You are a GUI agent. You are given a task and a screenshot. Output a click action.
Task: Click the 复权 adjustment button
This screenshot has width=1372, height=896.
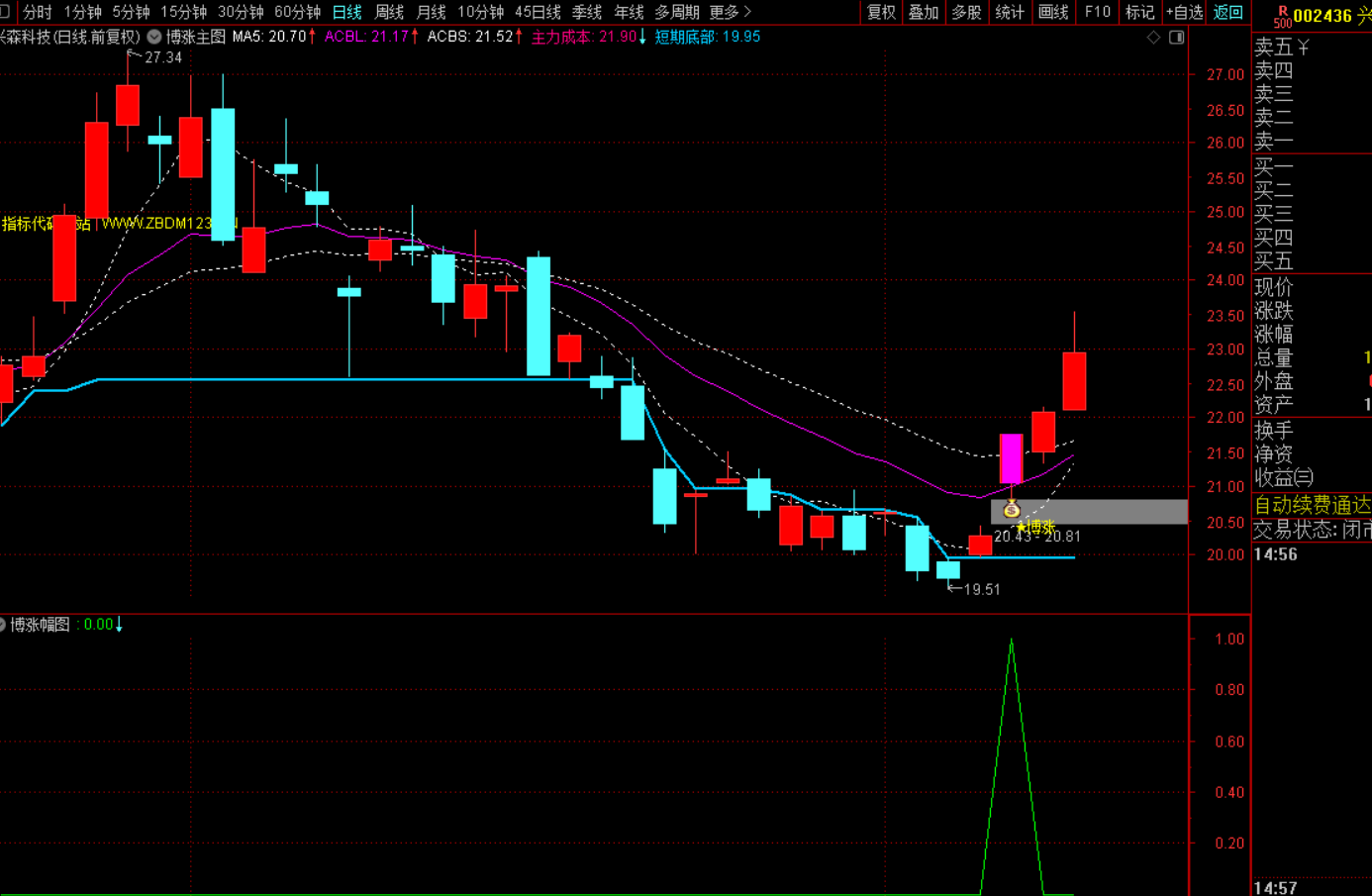pos(881,12)
